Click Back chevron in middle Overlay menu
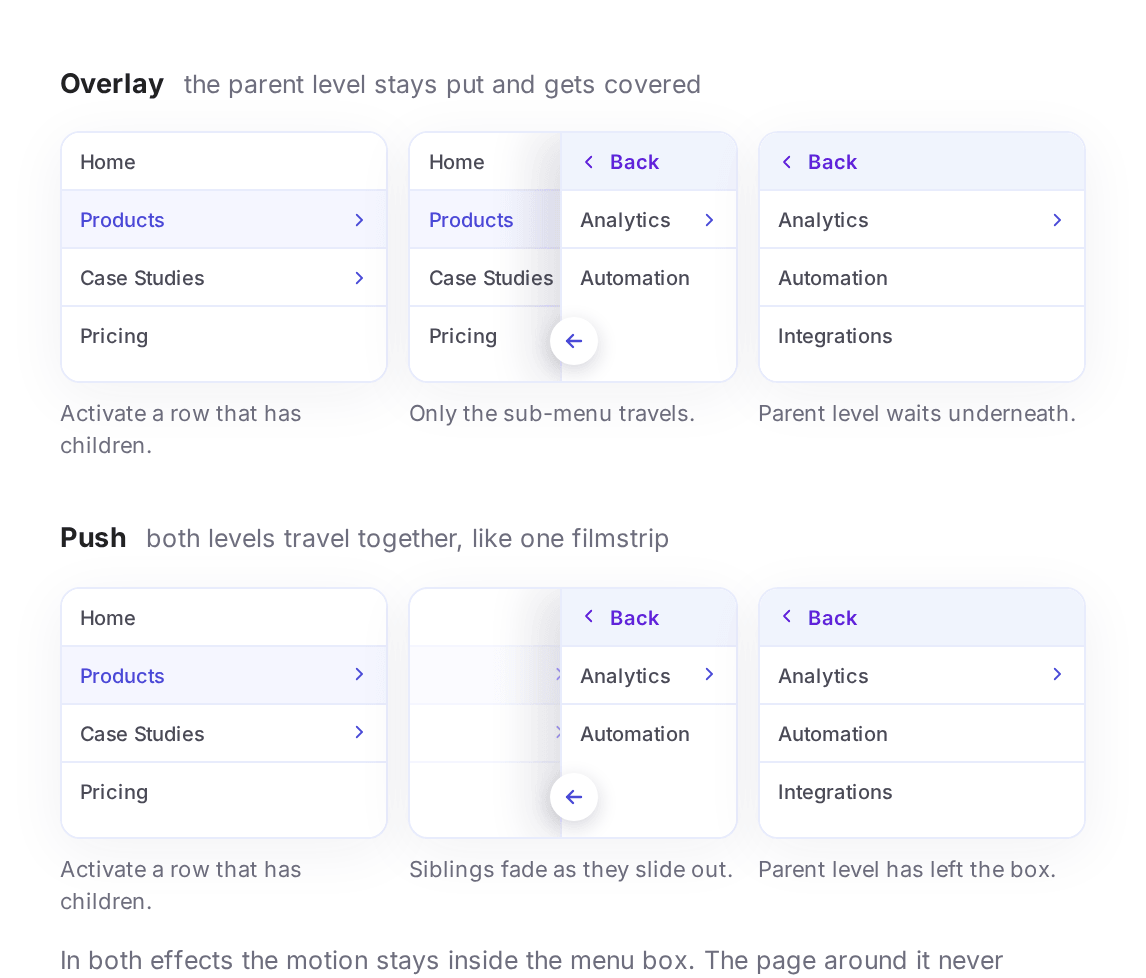The height and width of the screenshot is (978, 1146). coord(588,162)
